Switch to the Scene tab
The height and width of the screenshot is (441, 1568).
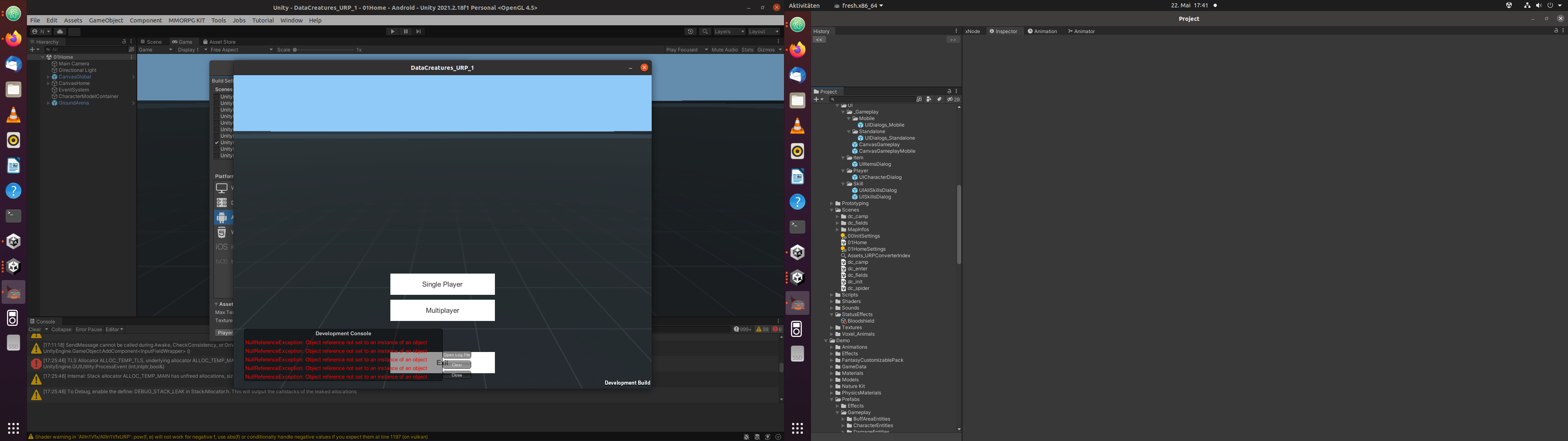(151, 42)
